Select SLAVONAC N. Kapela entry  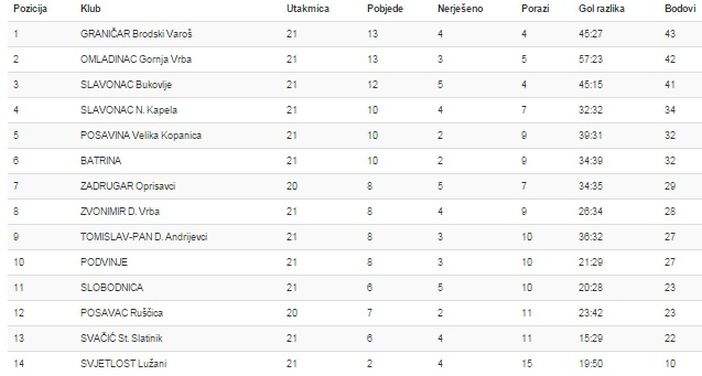(x=128, y=110)
